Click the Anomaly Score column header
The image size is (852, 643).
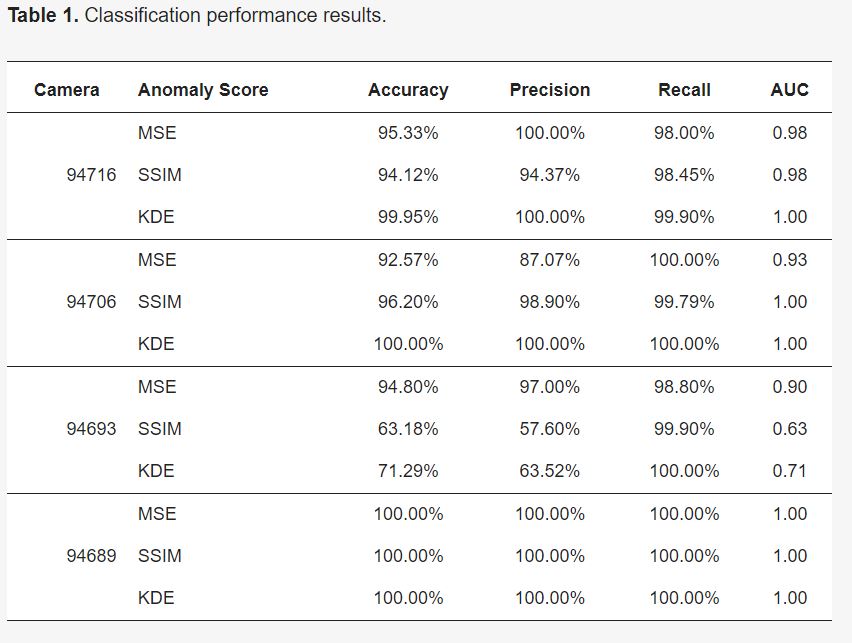click(203, 90)
